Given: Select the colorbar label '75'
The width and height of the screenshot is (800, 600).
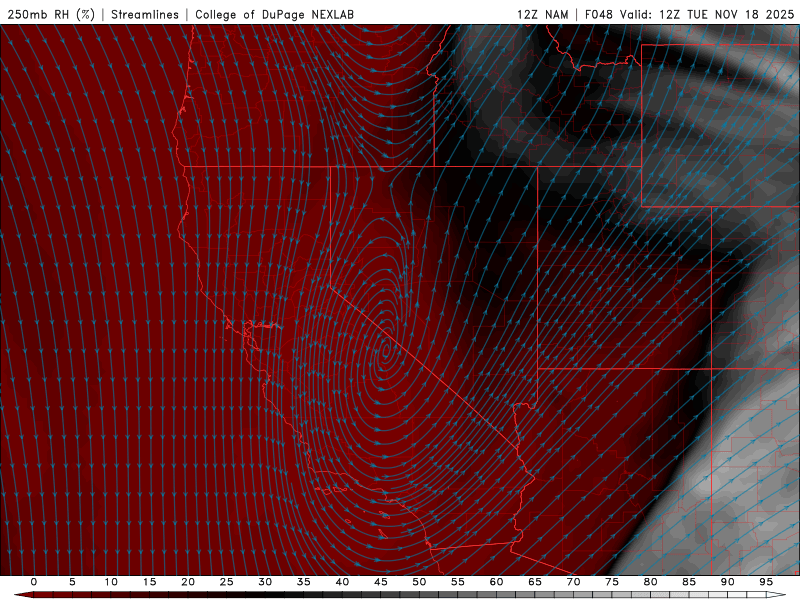Looking at the screenshot, I should point(612,582).
